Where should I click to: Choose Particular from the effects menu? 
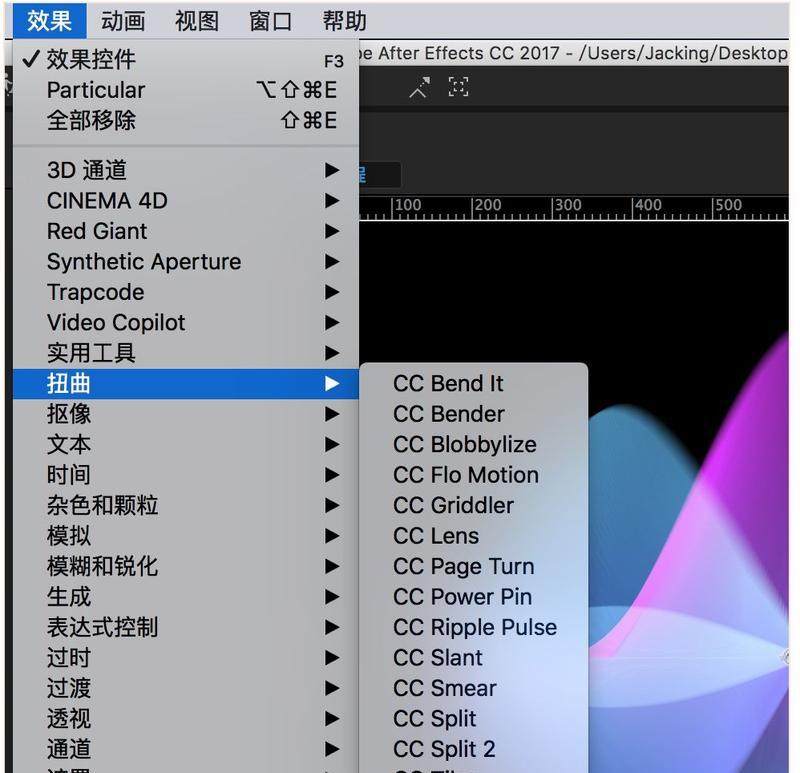[186, 90]
